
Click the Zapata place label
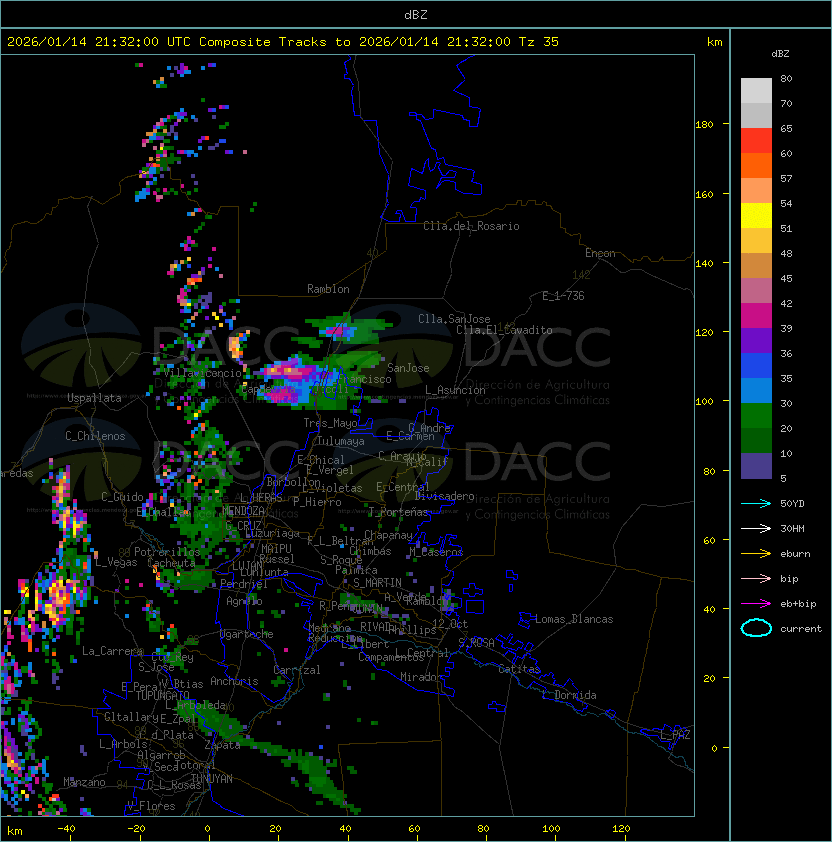222,745
